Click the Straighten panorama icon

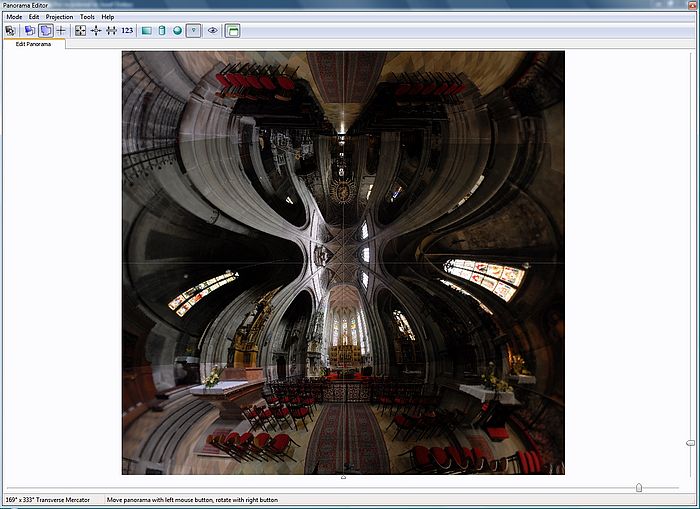pyautogui.click(x=111, y=31)
